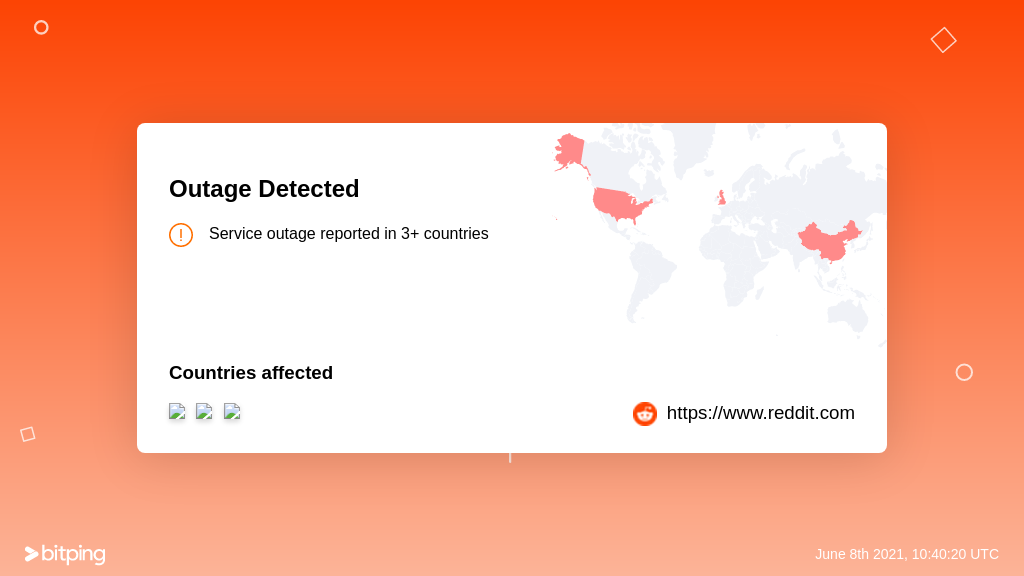Click Australia on the world map
This screenshot has height=576, width=1024.
click(848, 315)
